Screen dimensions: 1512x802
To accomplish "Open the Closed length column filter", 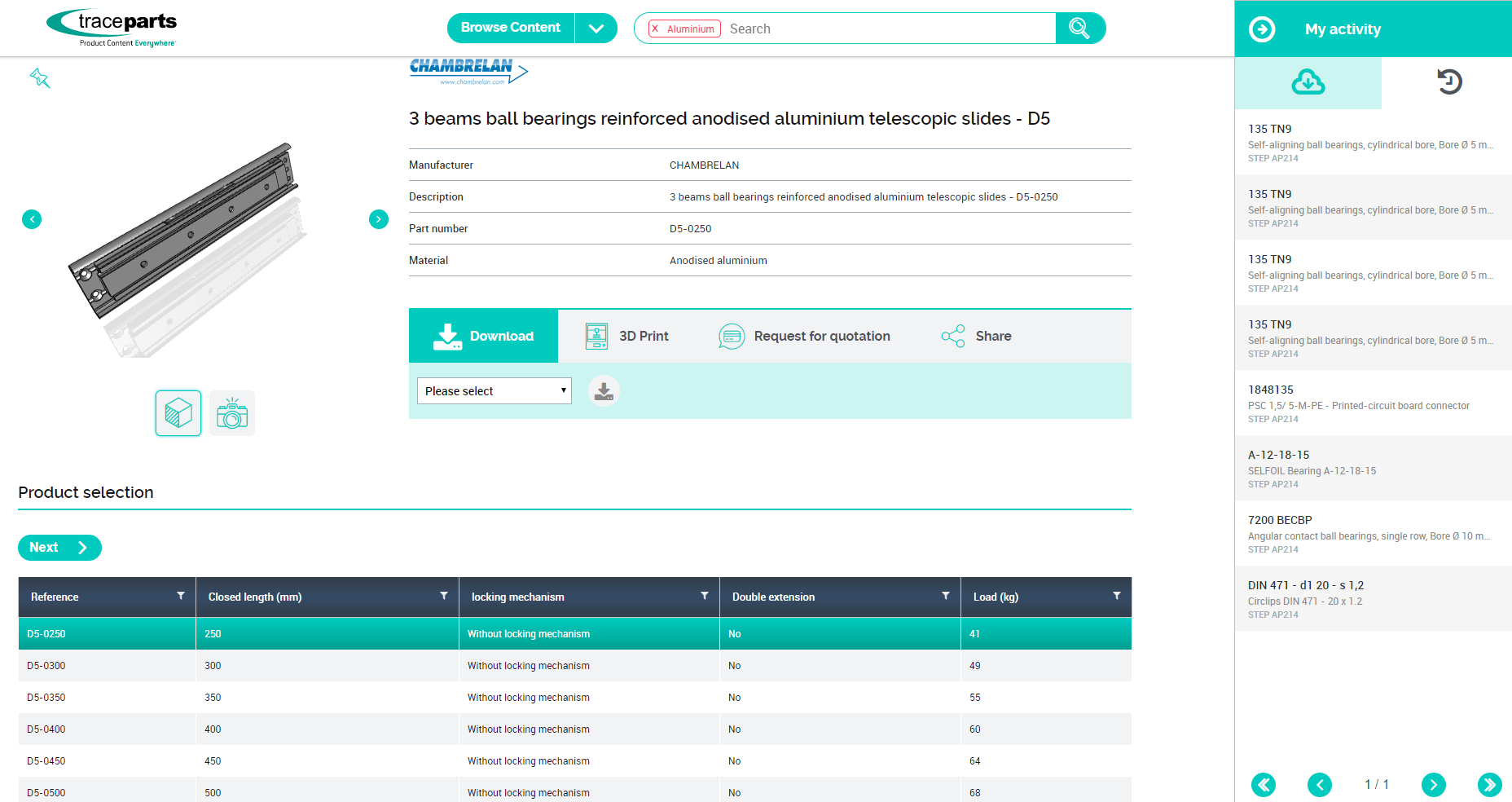I will click(x=444, y=596).
